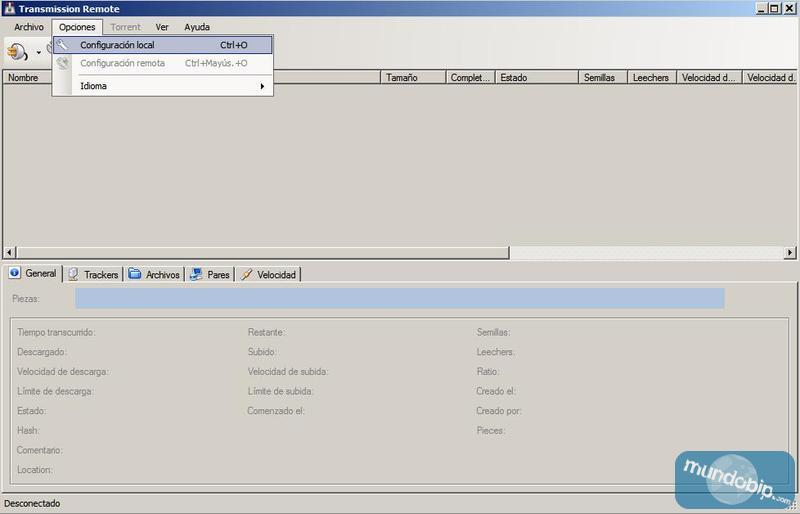Click the connect plug toolbar icon

point(18,52)
